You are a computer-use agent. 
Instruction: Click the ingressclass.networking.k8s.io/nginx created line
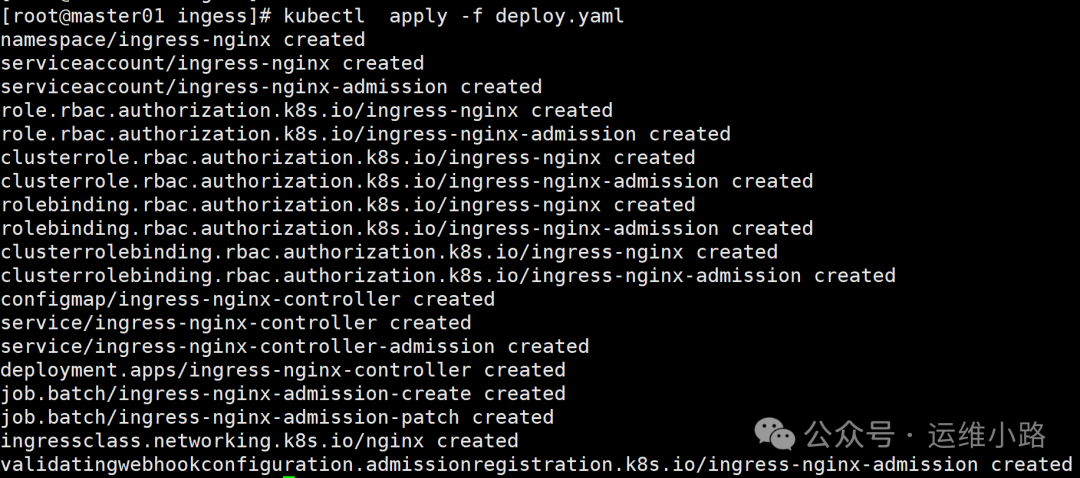(259, 441)
